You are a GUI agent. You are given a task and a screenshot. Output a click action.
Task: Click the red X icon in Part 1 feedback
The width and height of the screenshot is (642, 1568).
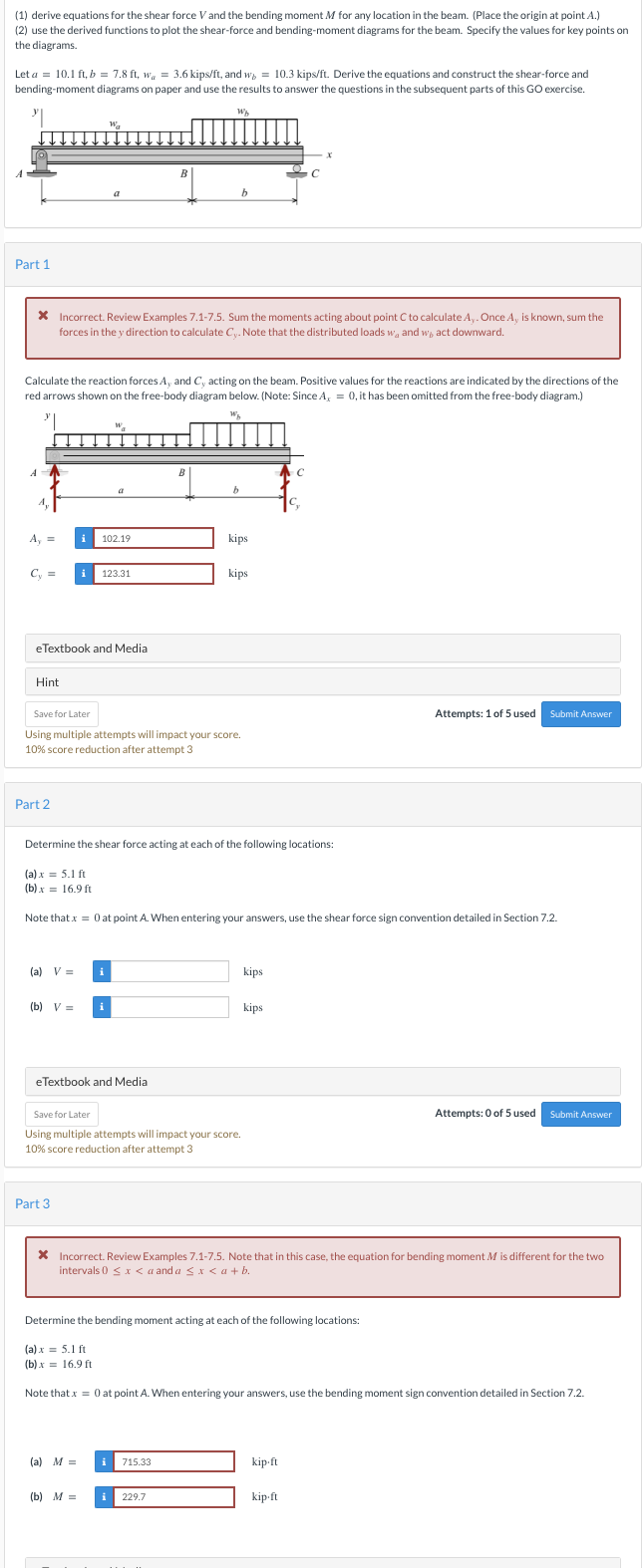(42, 315)
